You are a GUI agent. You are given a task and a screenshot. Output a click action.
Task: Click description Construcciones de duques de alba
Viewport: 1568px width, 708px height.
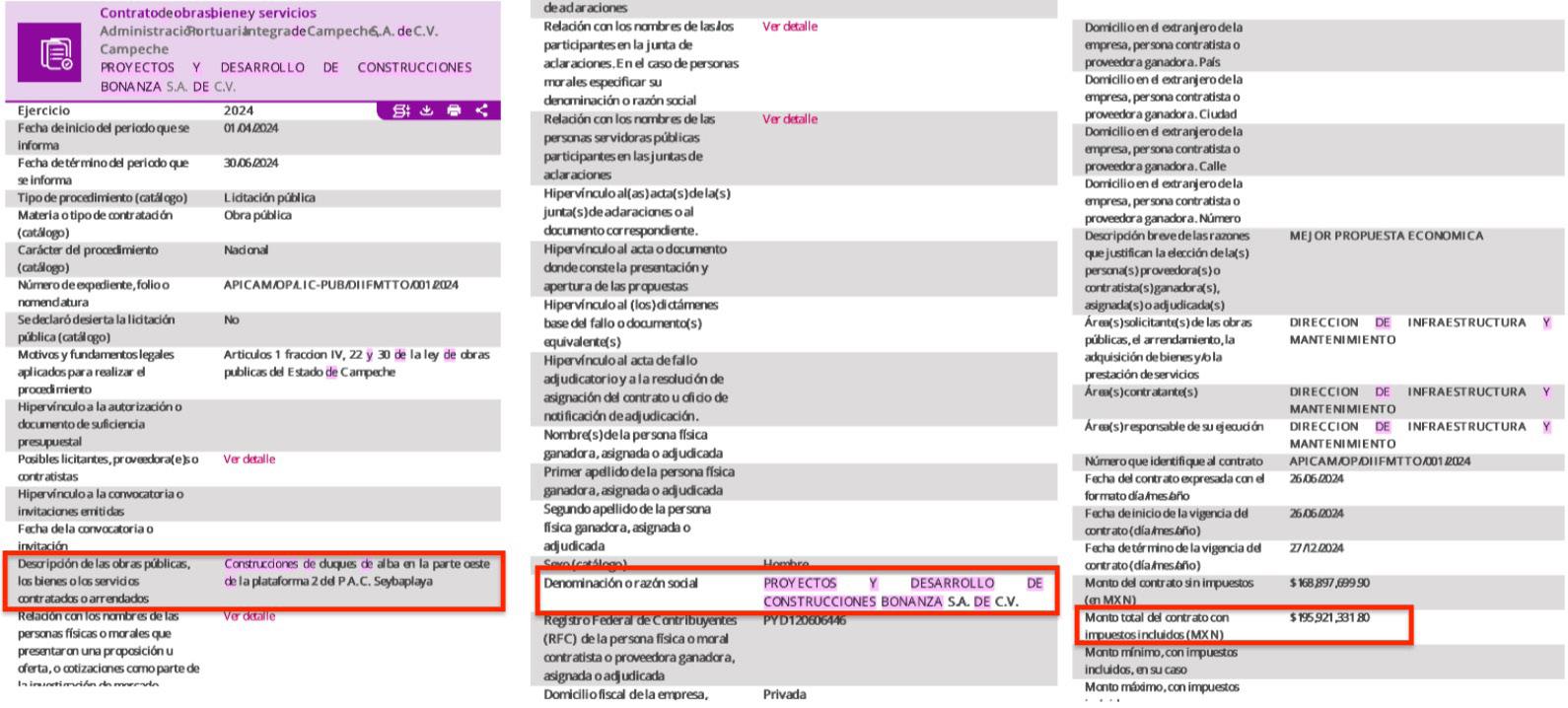[x=357, y=572]
